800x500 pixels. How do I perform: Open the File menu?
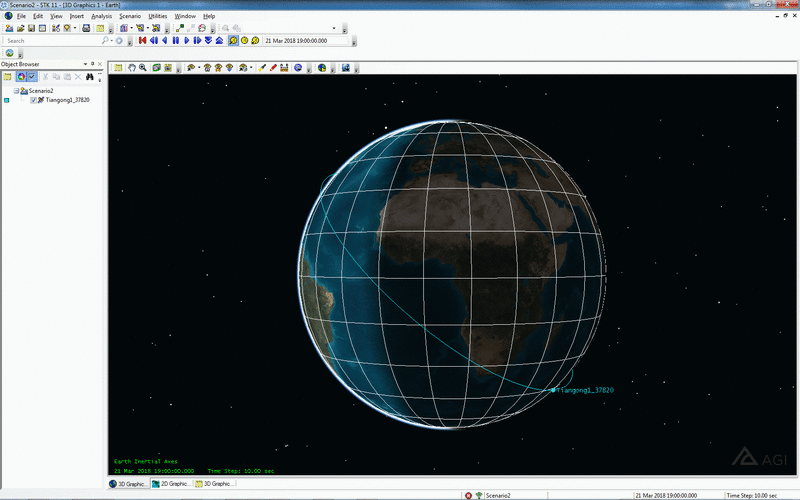(x=21, y=16)
